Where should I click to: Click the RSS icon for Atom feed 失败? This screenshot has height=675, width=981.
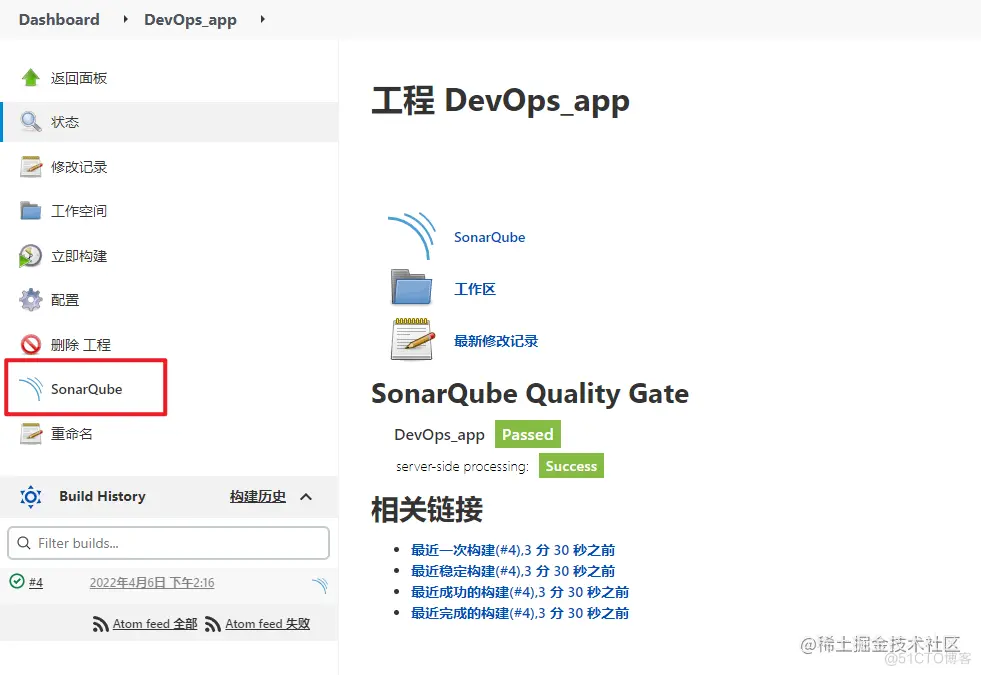point(213,624)
